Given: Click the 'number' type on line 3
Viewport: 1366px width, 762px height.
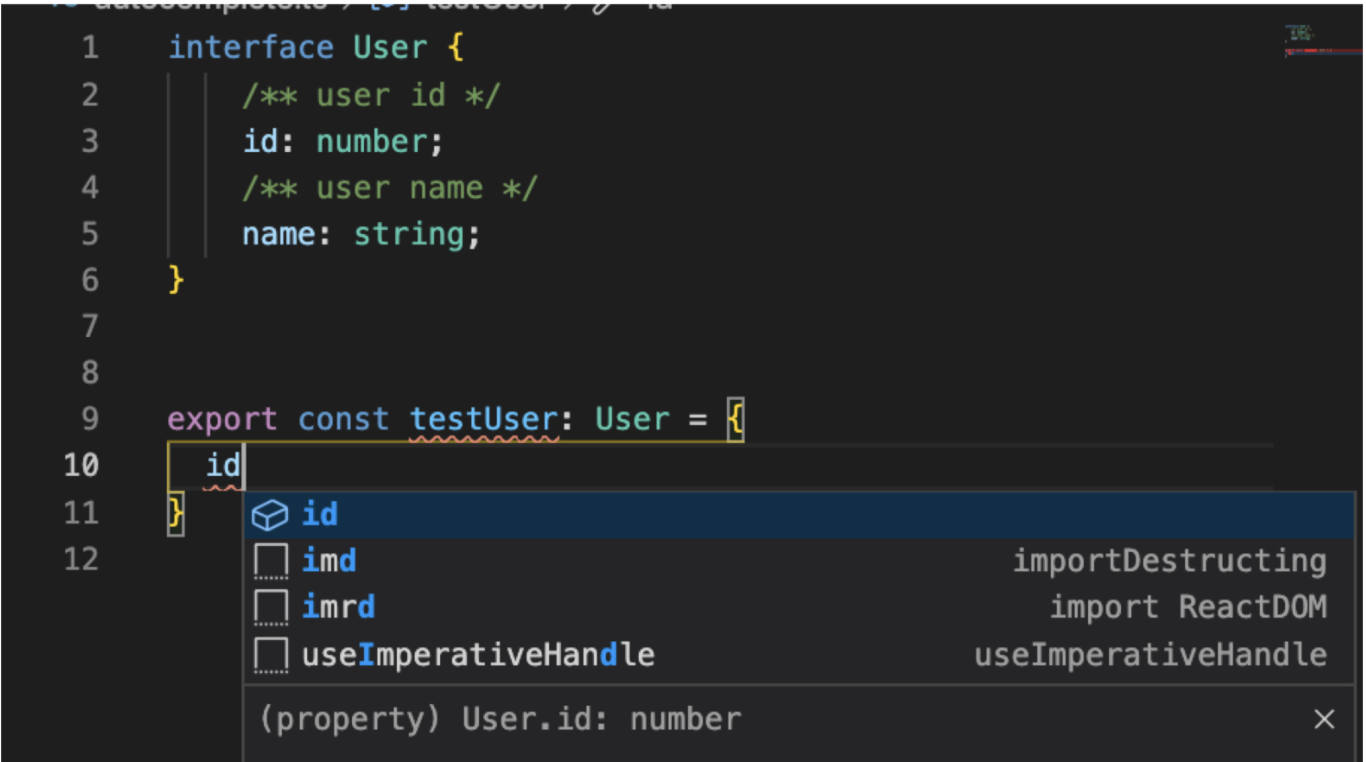Looking at the screenshot, I should tap(372, 141).
